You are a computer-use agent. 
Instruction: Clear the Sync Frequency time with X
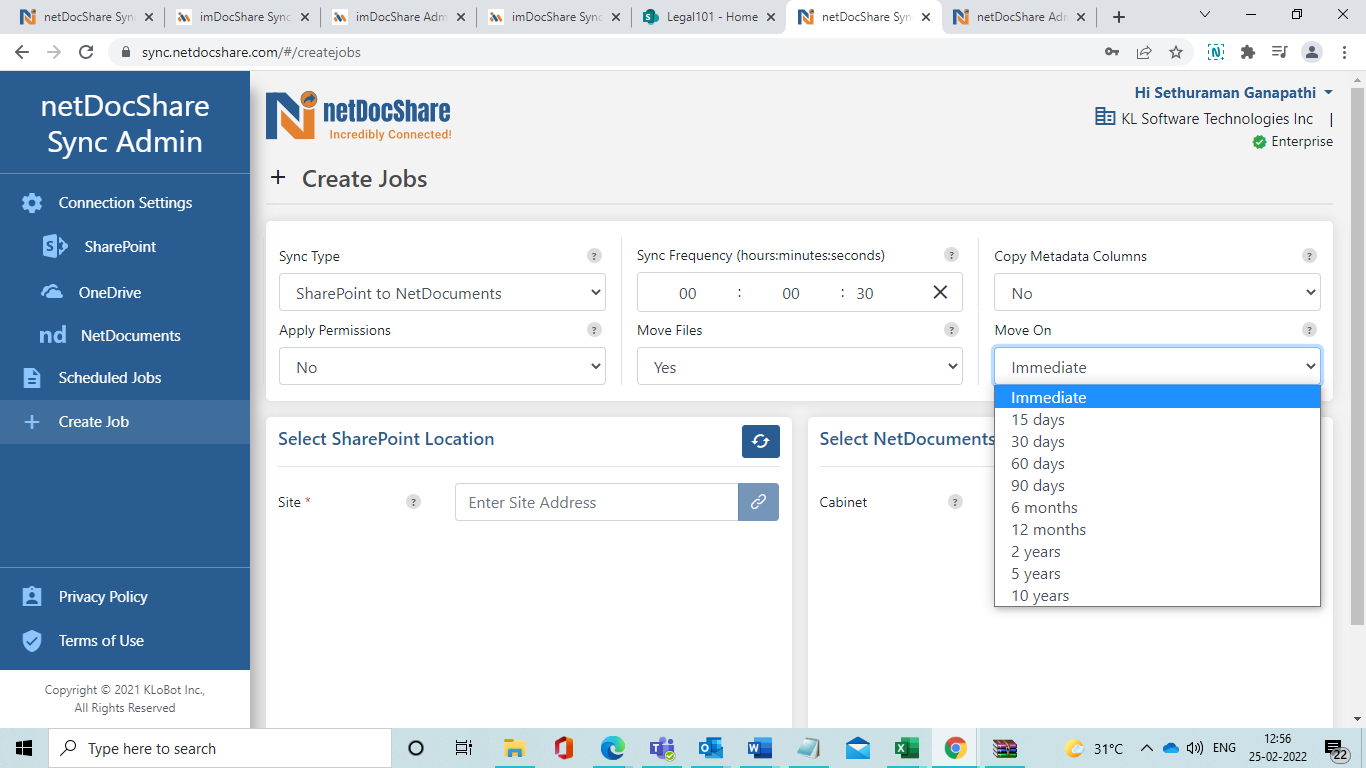pyautogui.click(x=940, y=292)
